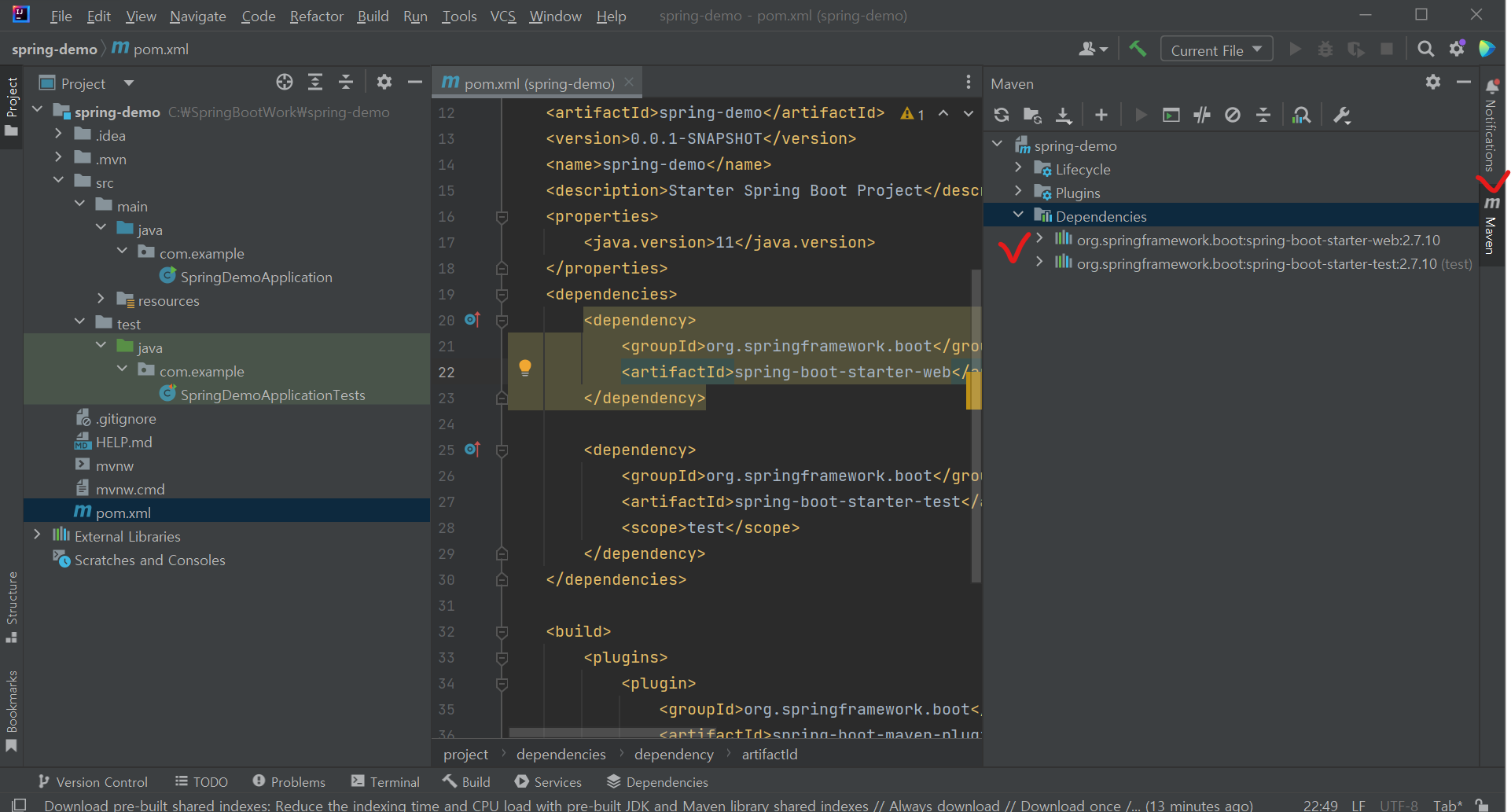Open TODO tool window
Image resolution: width=1511 pixels, height=812 pixels.
(x=201, y=782)
